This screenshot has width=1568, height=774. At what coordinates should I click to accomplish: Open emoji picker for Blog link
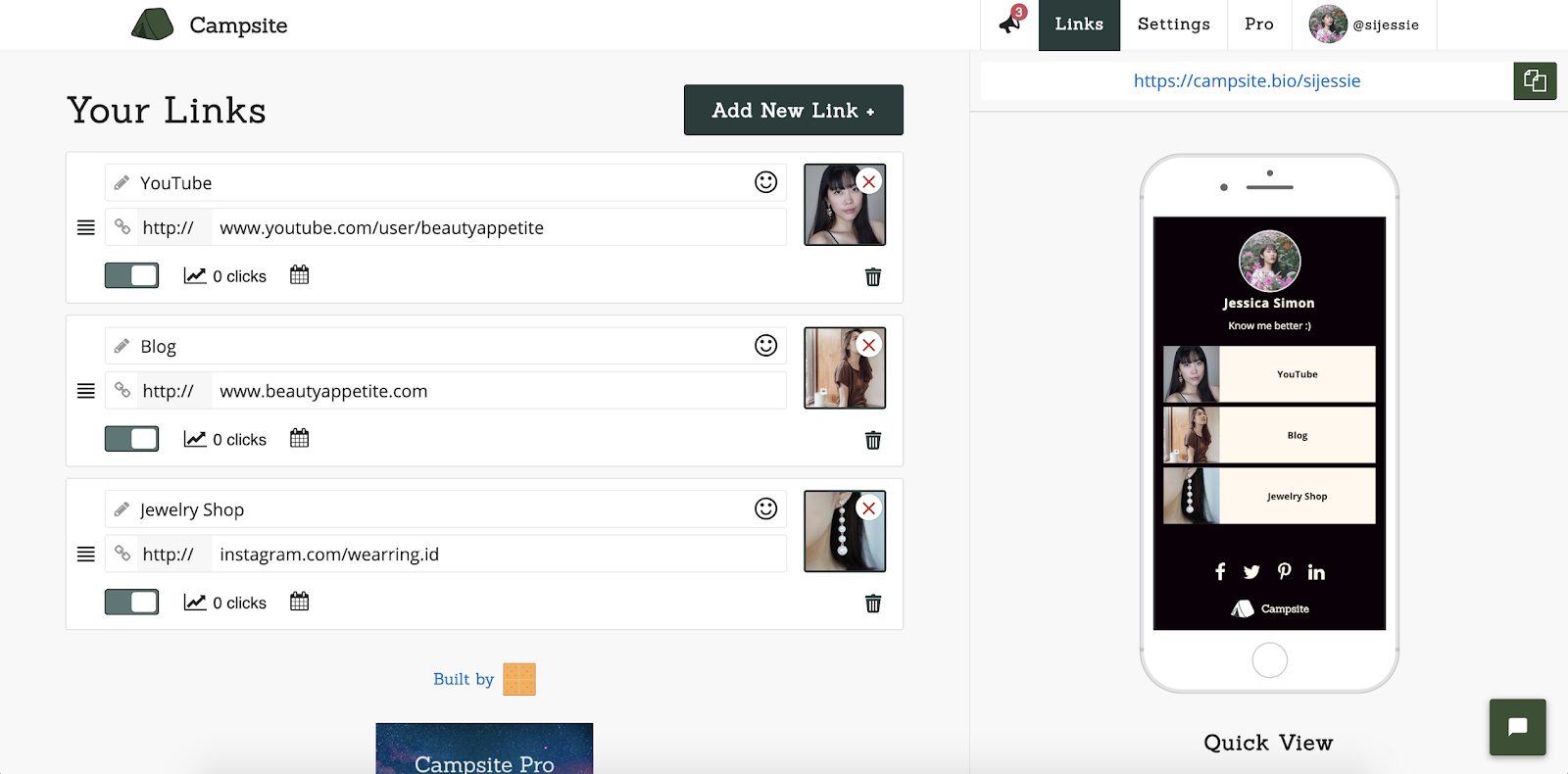tap(766, 346)
